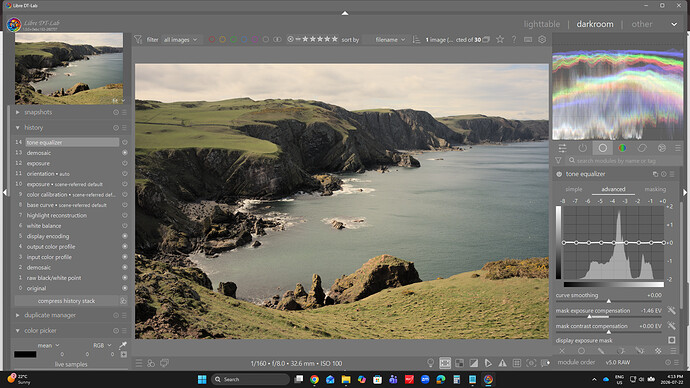Open tone equalizer presets menu
The image size is (690, 388).
click(x=672, y=174)
